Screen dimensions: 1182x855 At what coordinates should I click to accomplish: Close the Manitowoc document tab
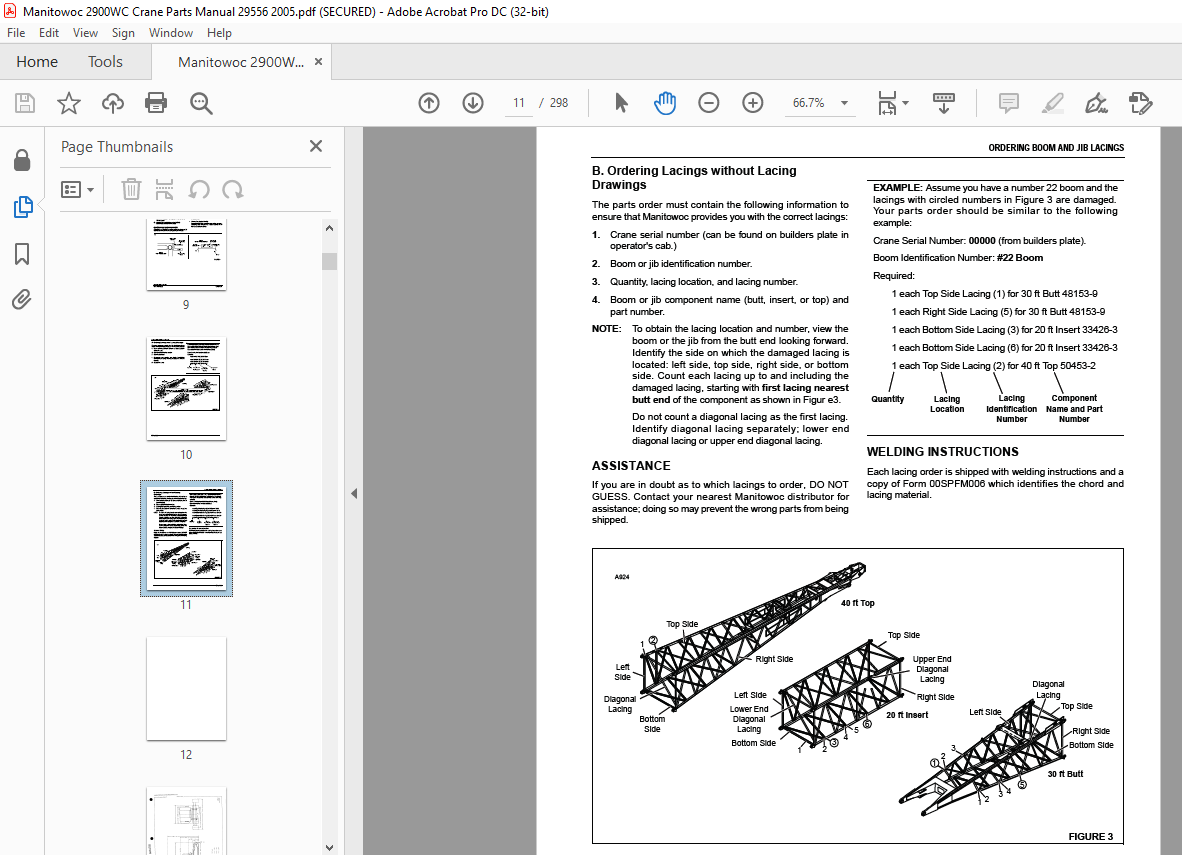pyautogui.click(x=318, y=62)
